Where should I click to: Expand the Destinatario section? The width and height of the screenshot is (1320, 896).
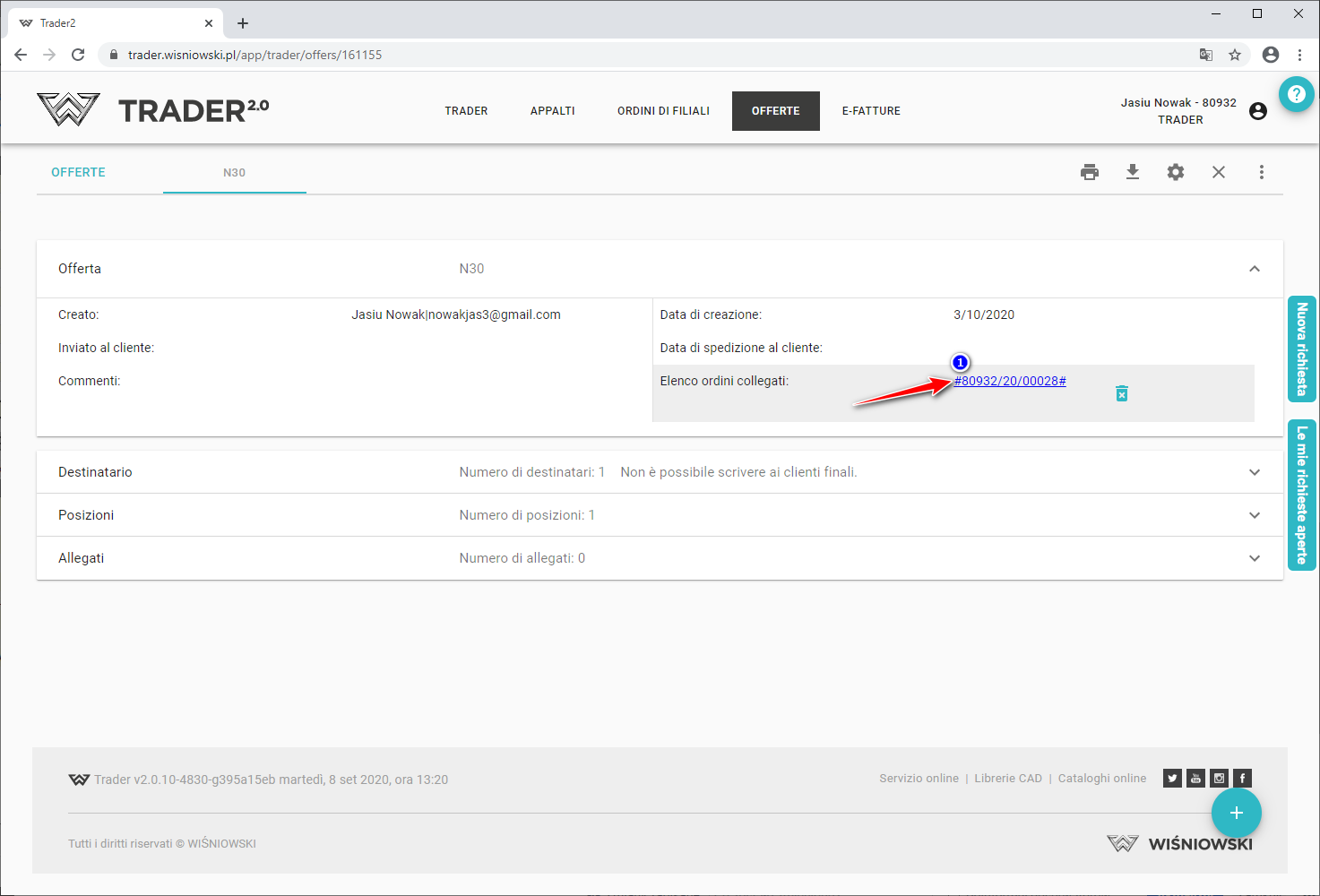[x=1255, y=472]
